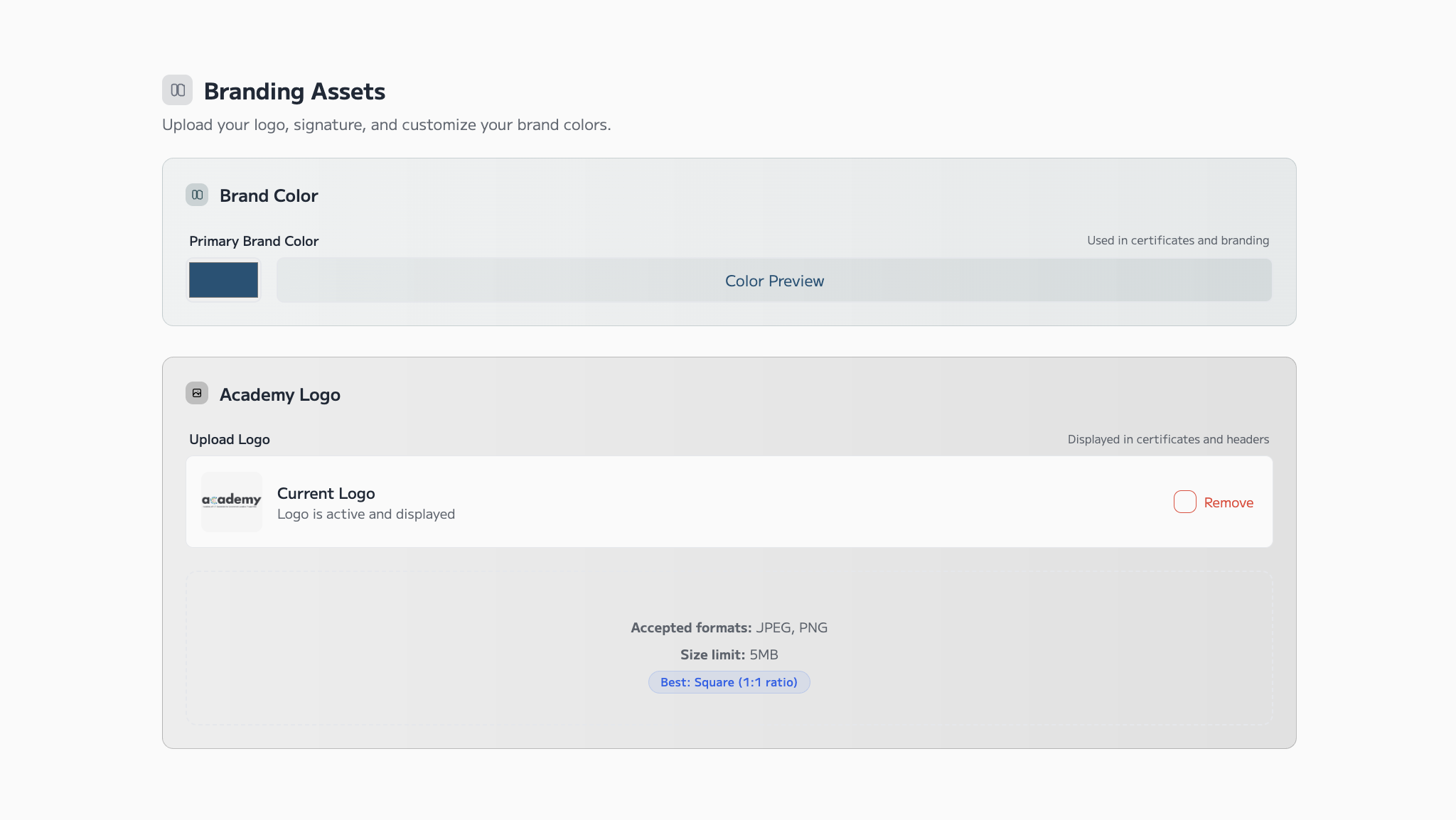The width and height of the screenshot is (1456, 820).
Task: Remove the current academy logo
Action: tap(1229, 502)
